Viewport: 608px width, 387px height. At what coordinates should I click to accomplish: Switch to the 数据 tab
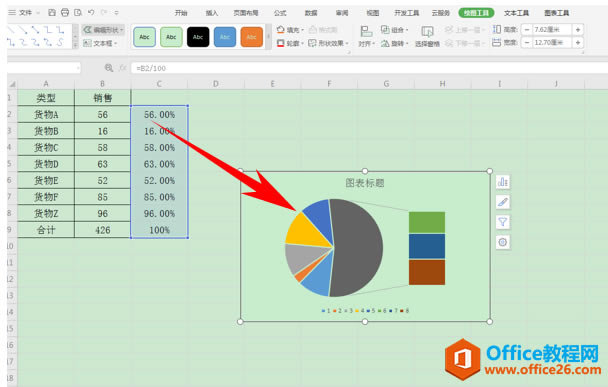coord(311,13)
